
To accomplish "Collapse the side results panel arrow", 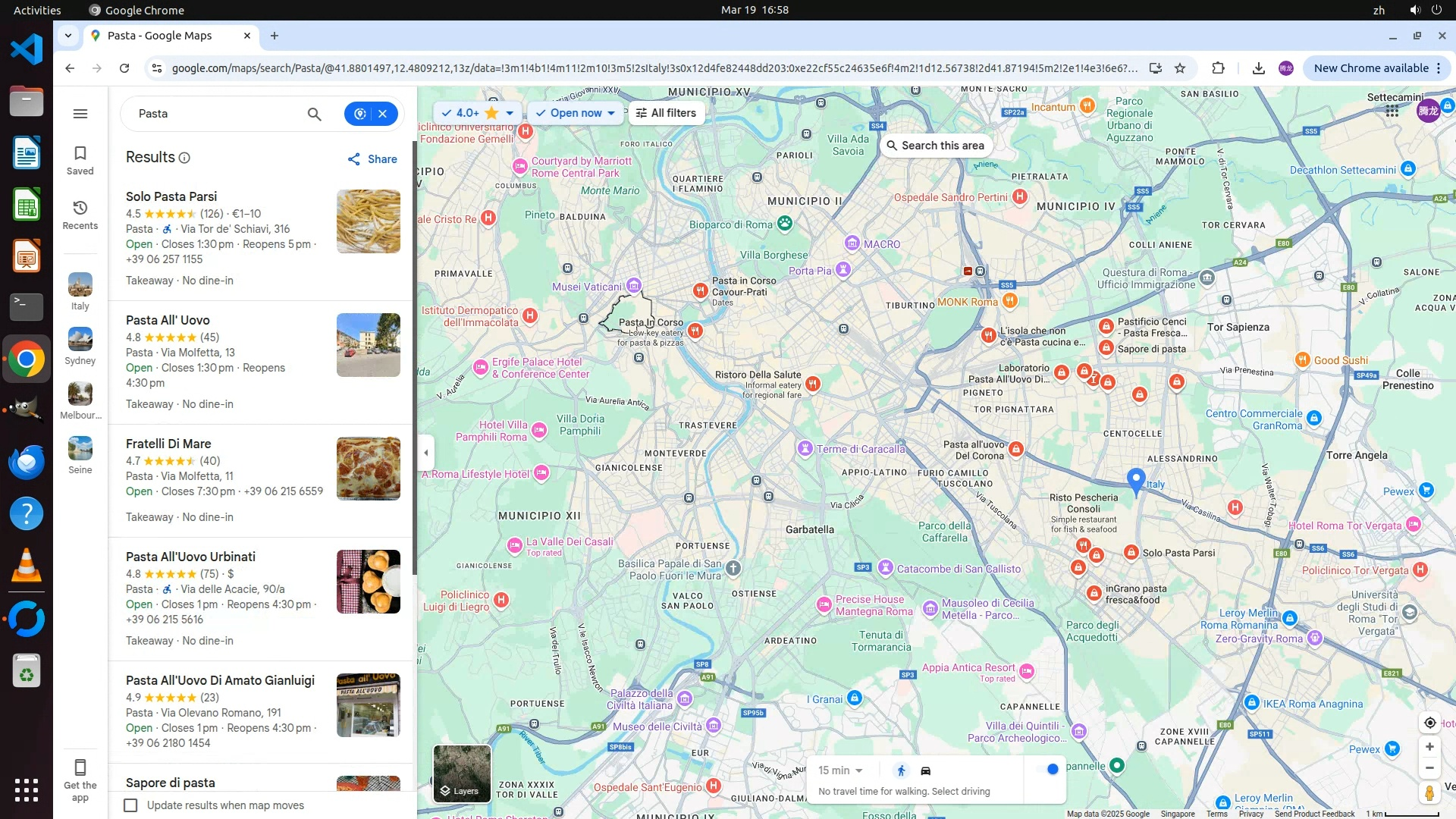I will click(426, 453).
